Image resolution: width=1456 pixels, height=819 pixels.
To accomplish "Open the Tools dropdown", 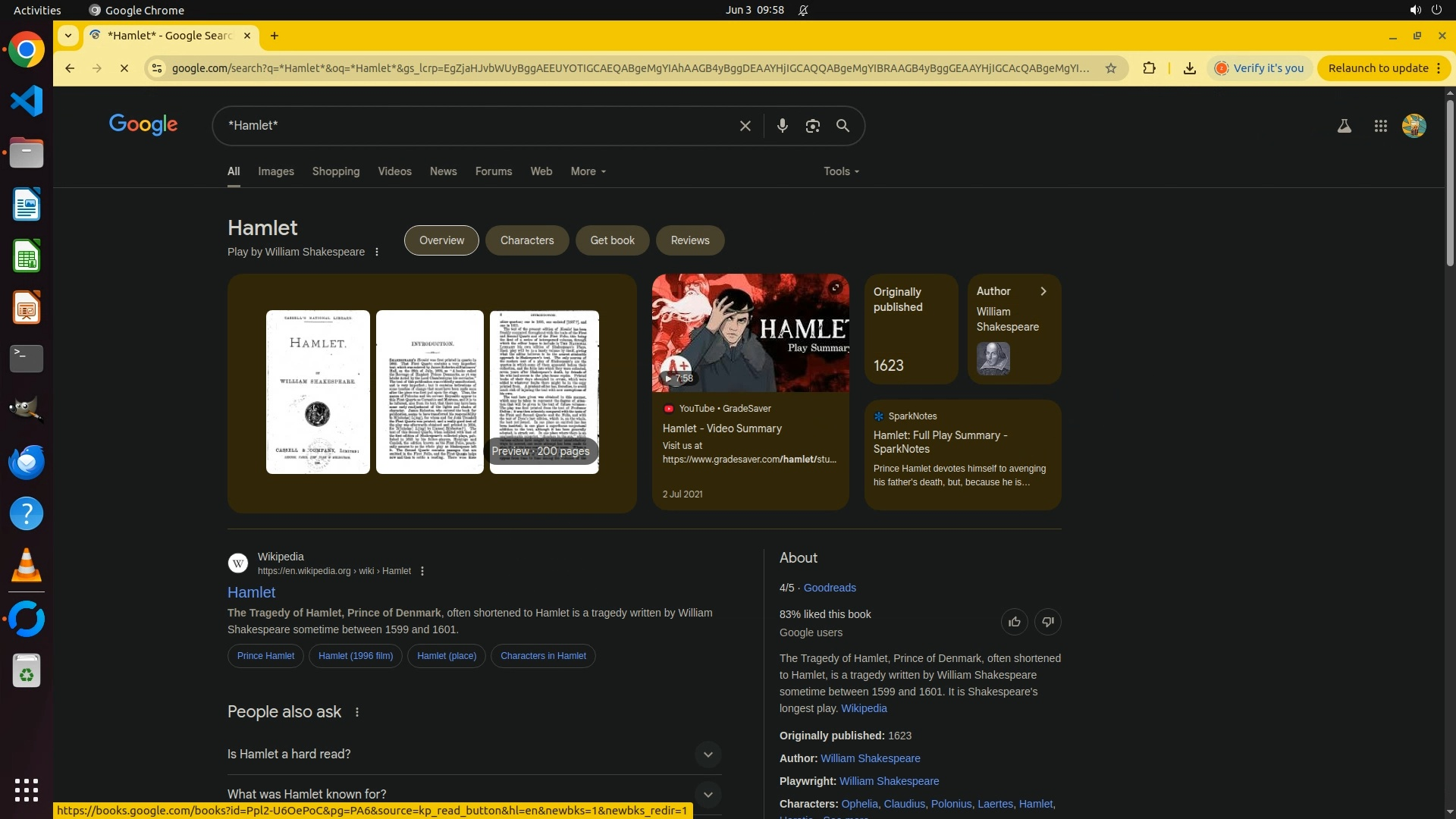I will (841, 171).
